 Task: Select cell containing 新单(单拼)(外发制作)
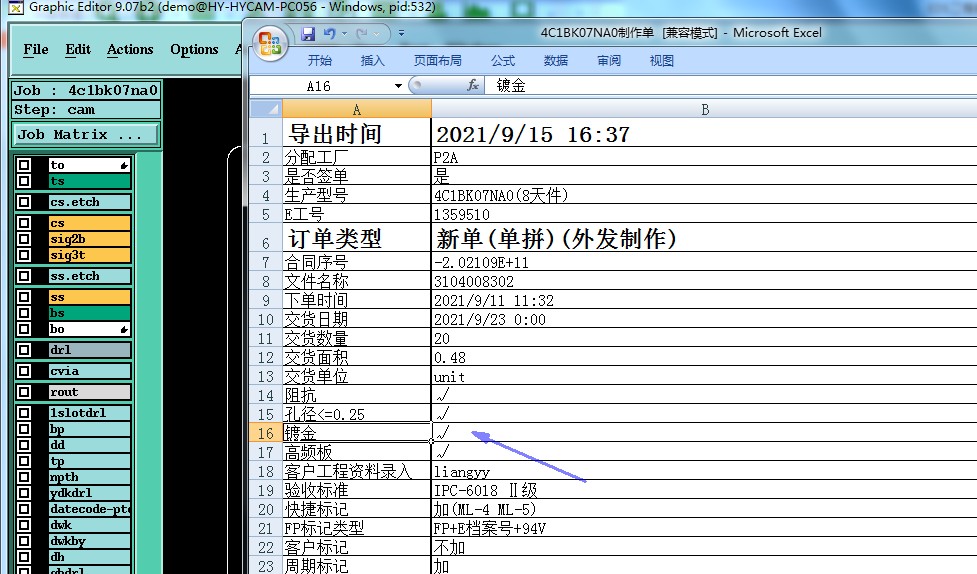(x=704, y=238)
